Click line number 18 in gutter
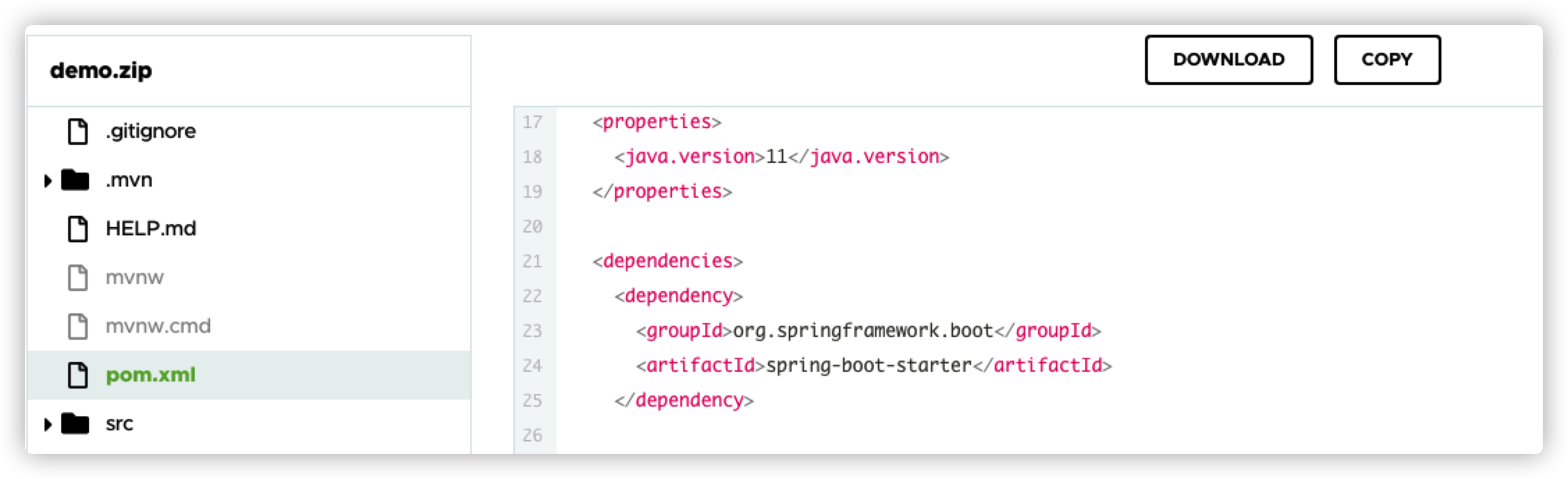This screenshot has width=1568, height=479. click(532, 157)
